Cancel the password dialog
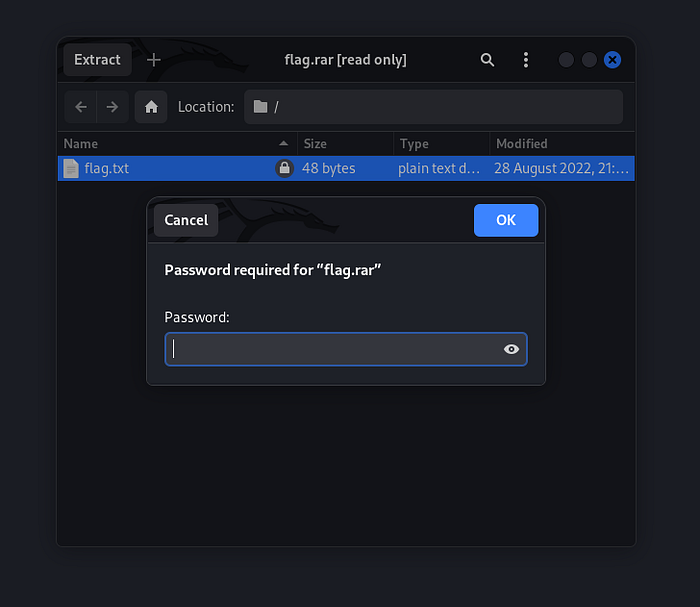Screen dimensions: 700x607 point(186,220)
